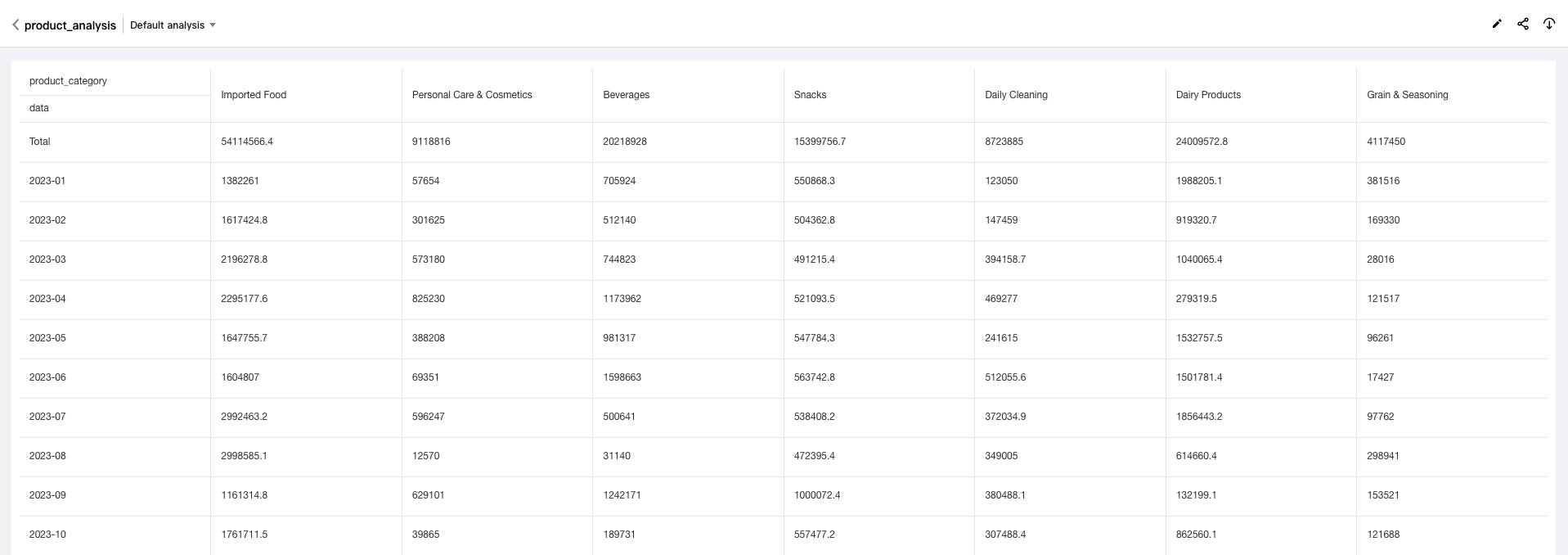
Task: Click the Snacks column header
Action: tap(811, 95)
